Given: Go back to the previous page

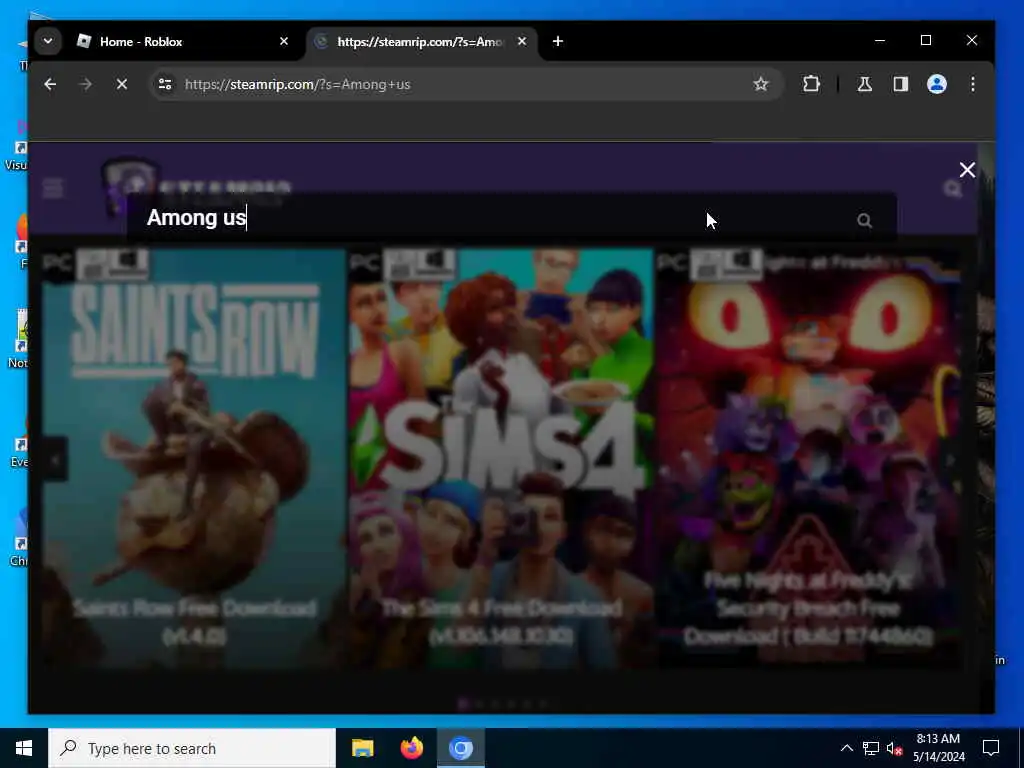Looking at the screenshot, I should 50,84.
